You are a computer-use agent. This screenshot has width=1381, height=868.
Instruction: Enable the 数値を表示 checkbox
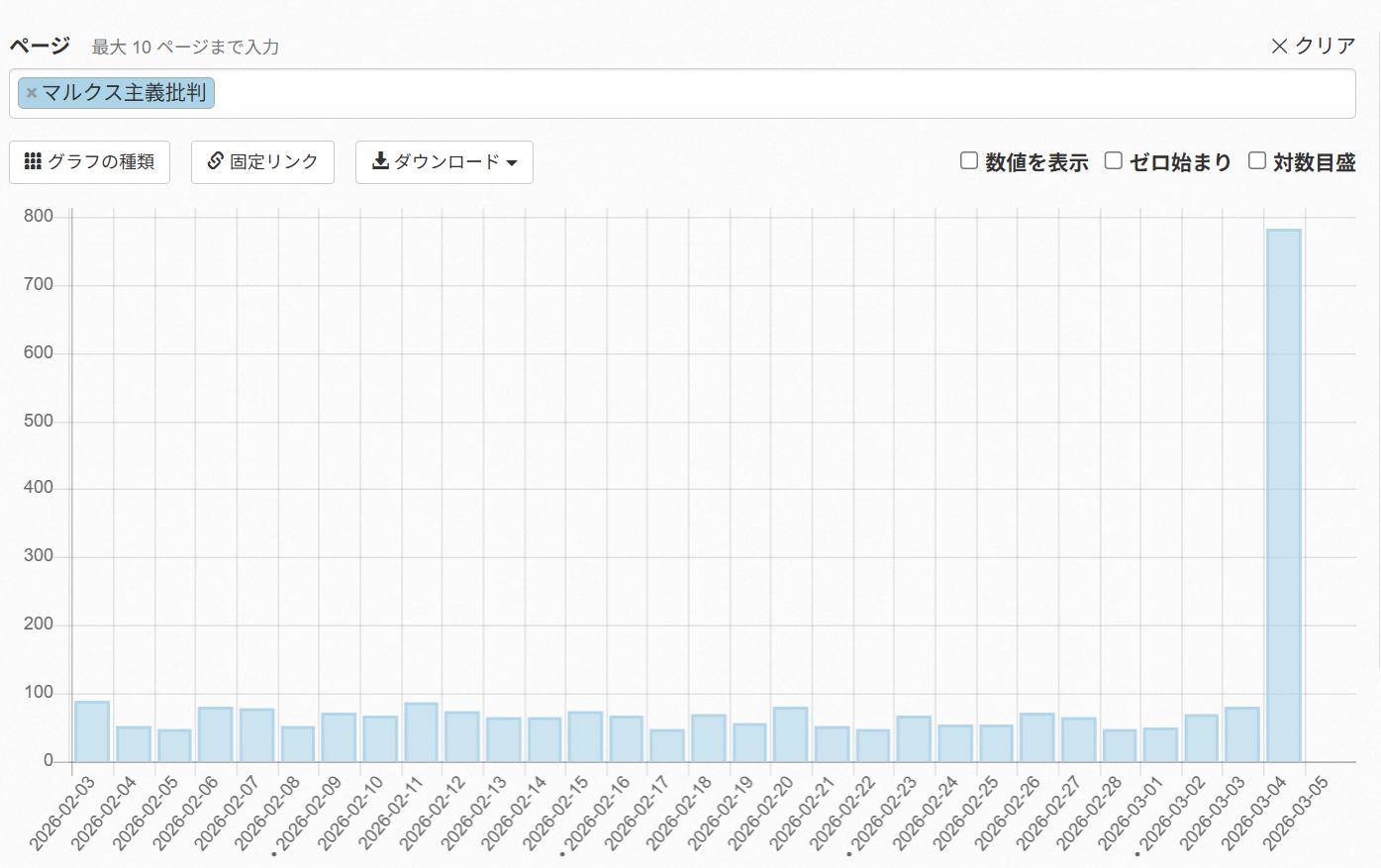(x=969, y=160)
